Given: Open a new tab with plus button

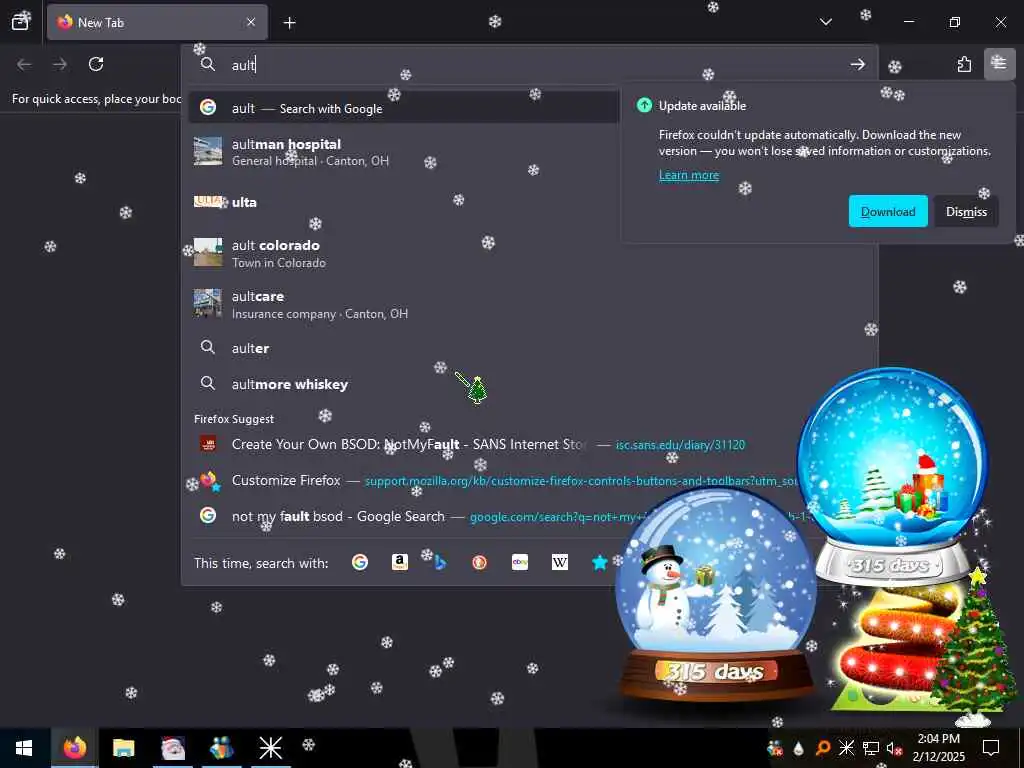Looking at the screenshot, I should point(289,23).
